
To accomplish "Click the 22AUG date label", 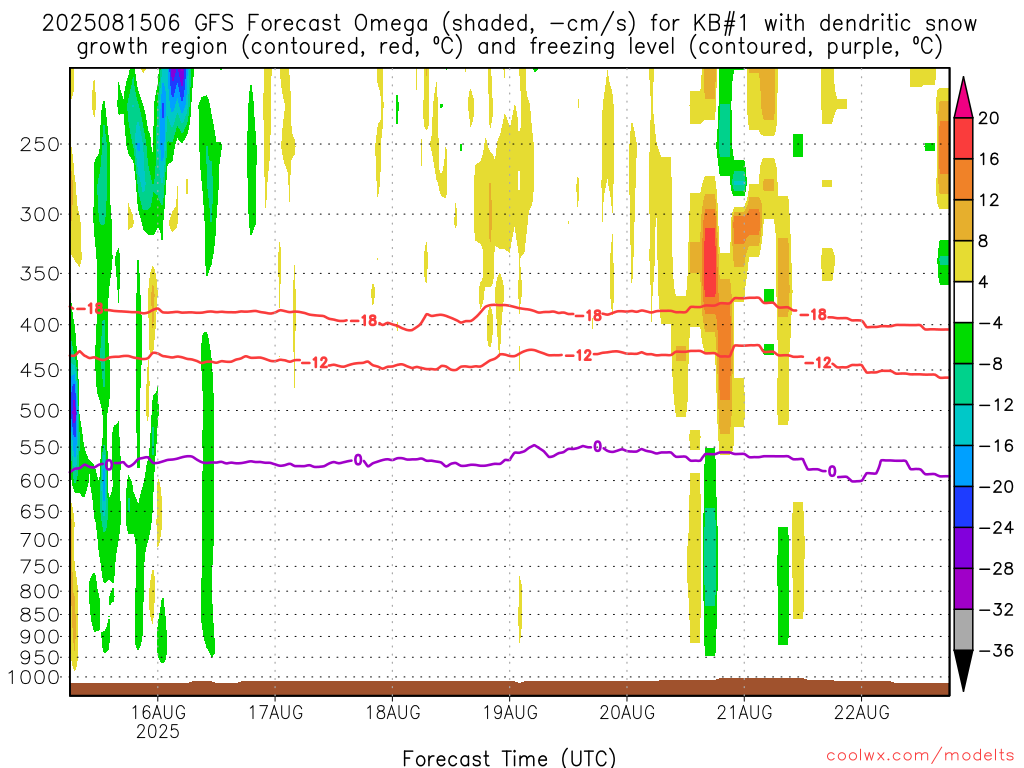I will [861, 712].
